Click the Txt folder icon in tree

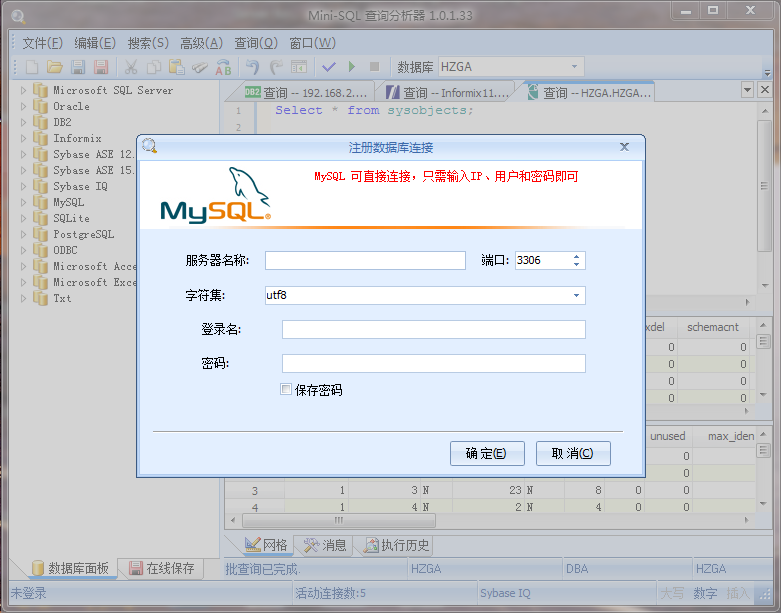click(40, 298)
